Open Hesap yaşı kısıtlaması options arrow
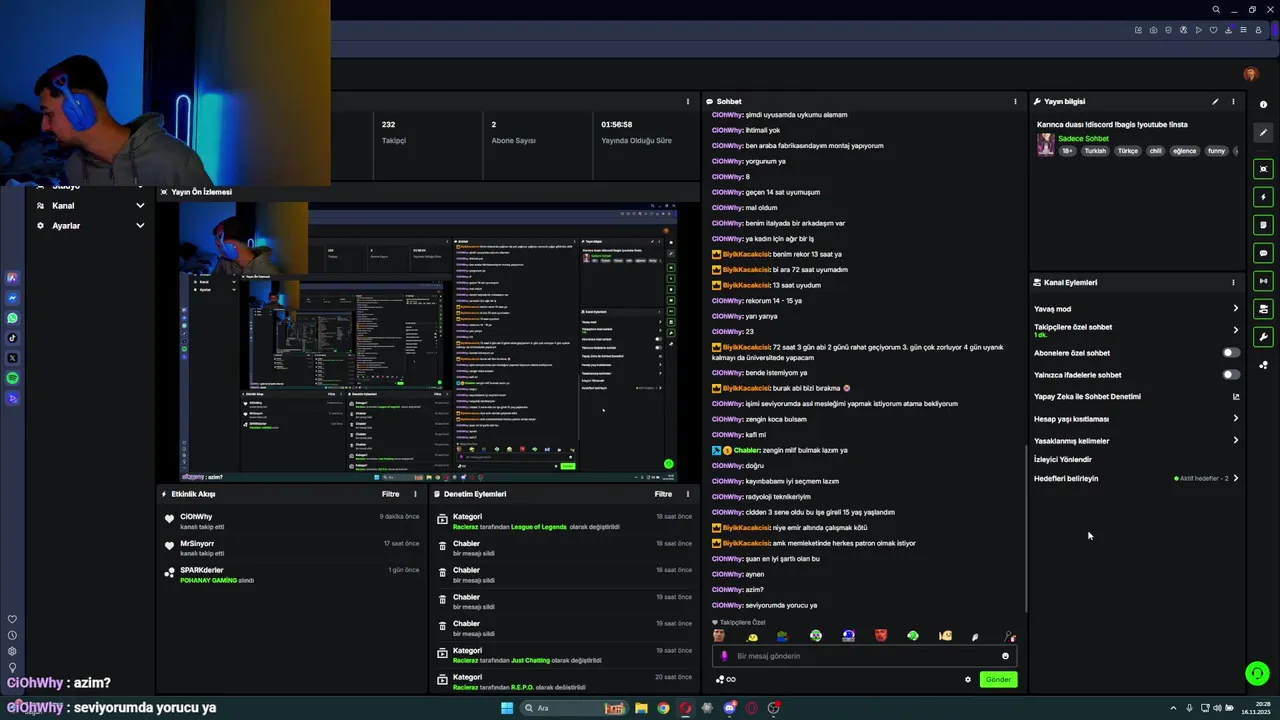The height and width of the screenshot is (720, 1280). tap(1235, 419)
